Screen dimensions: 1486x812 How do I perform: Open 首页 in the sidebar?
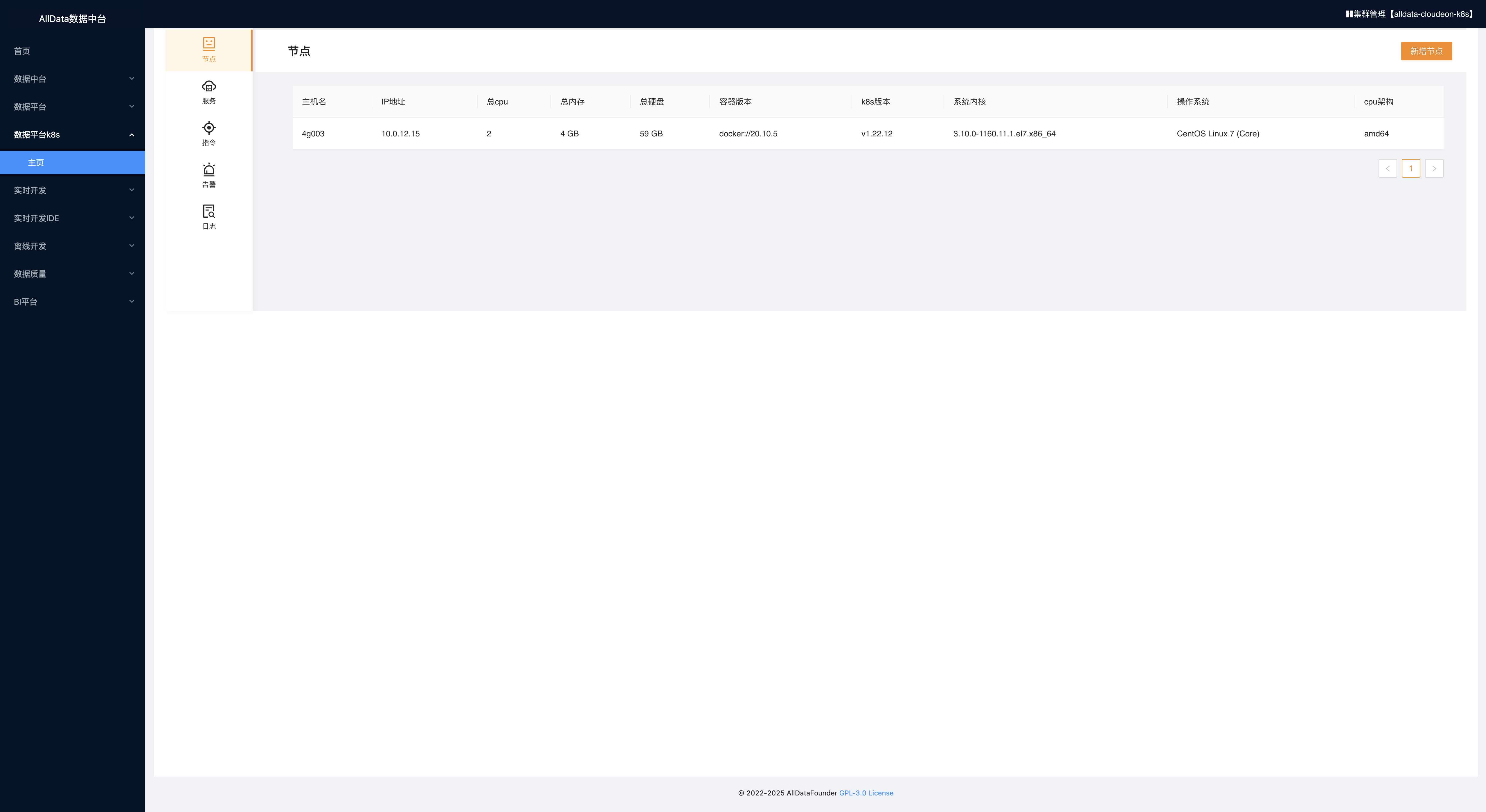point(73,51)
